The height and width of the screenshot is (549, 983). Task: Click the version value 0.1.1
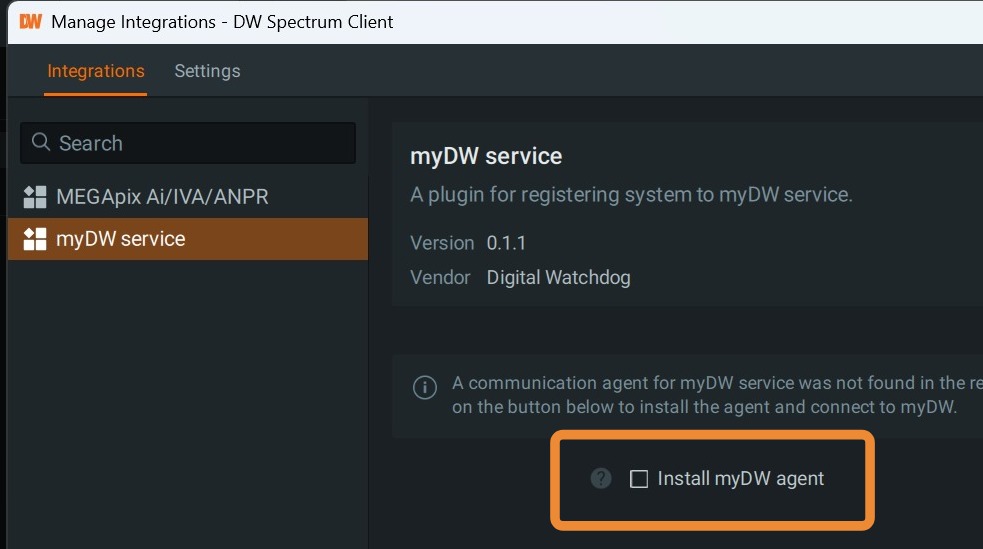506,243
